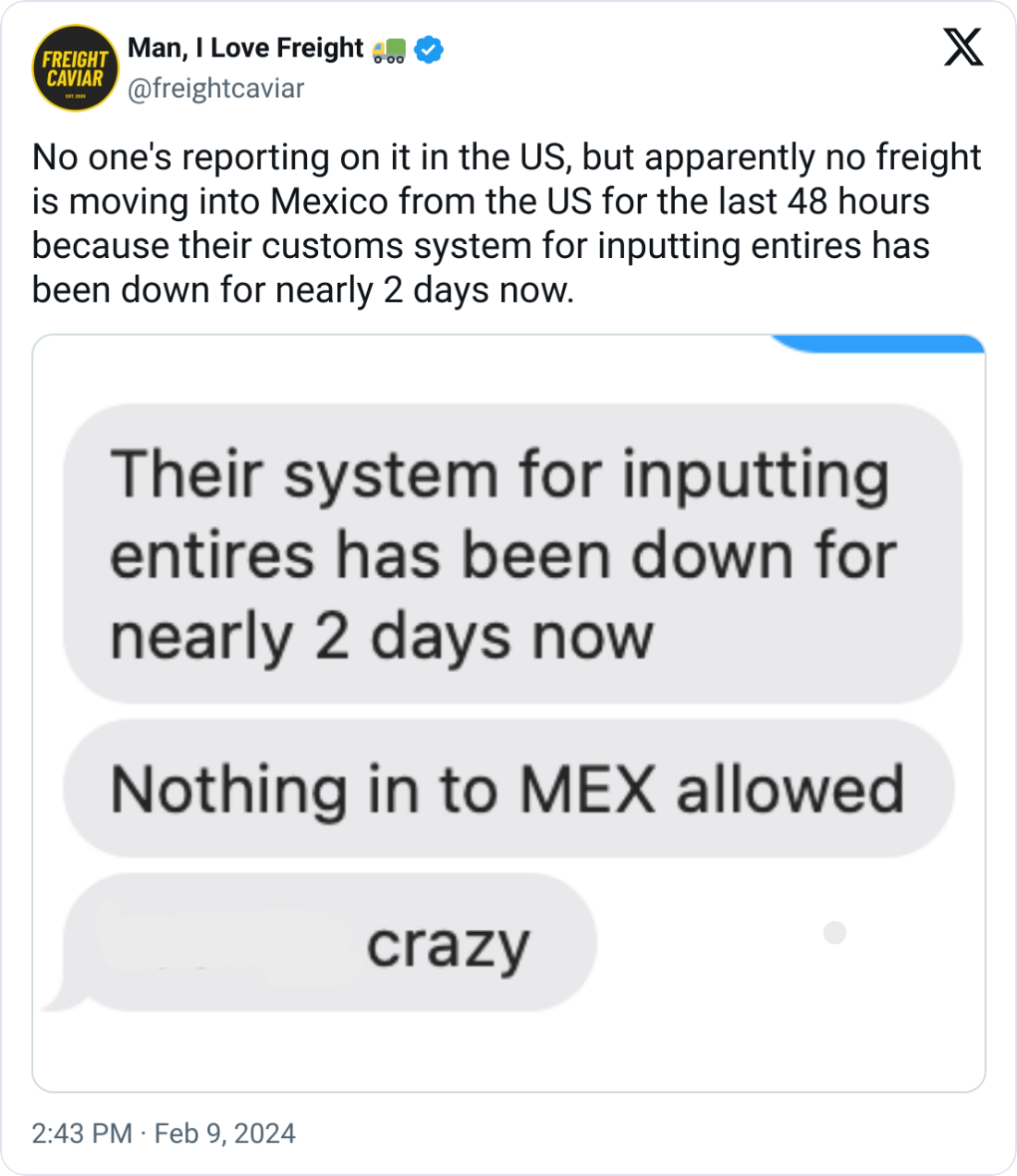
Task: Open the Man, I Love Freight profile name
Action: coord(246,48)
